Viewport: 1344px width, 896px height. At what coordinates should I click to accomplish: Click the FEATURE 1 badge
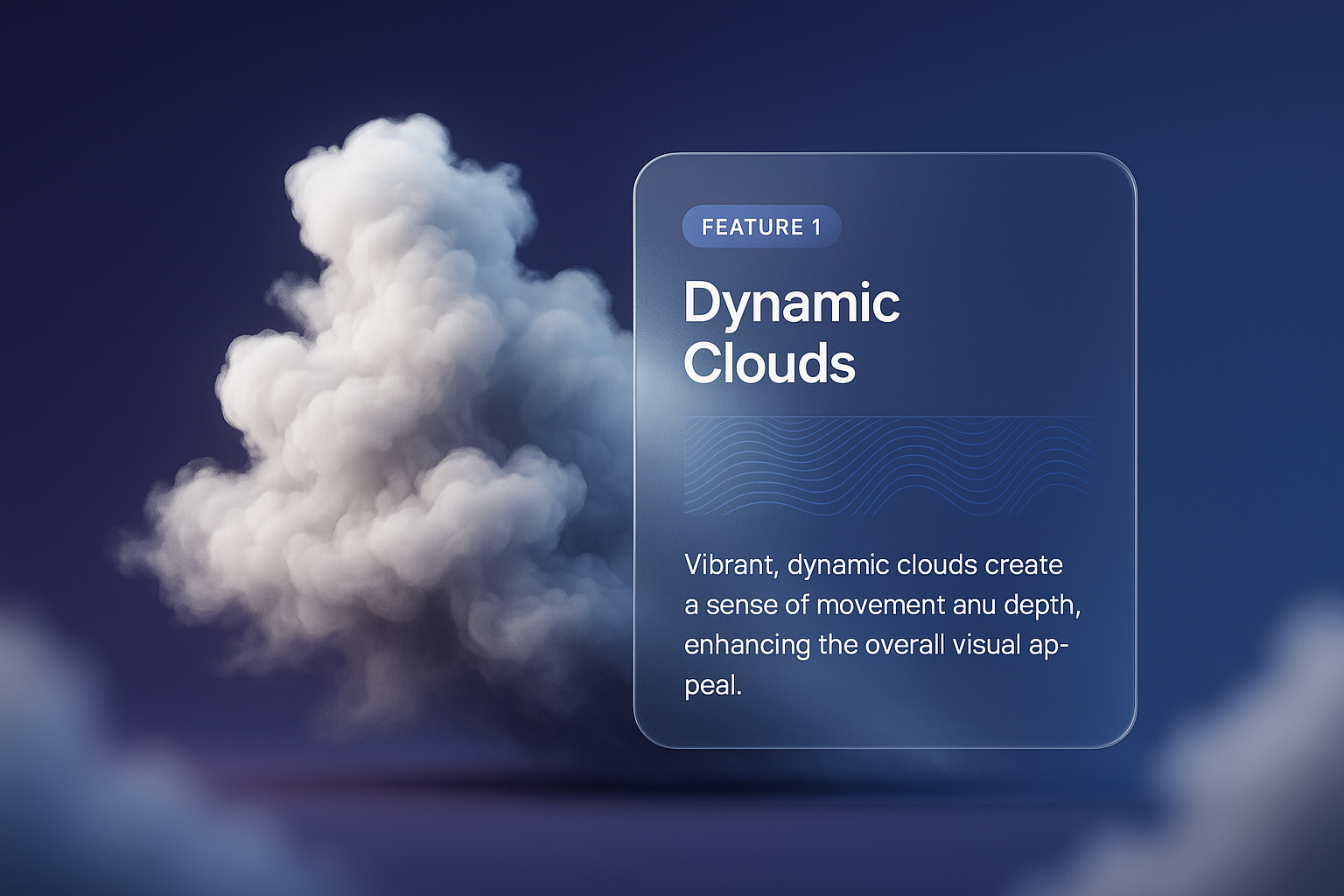tap(761, 227)
